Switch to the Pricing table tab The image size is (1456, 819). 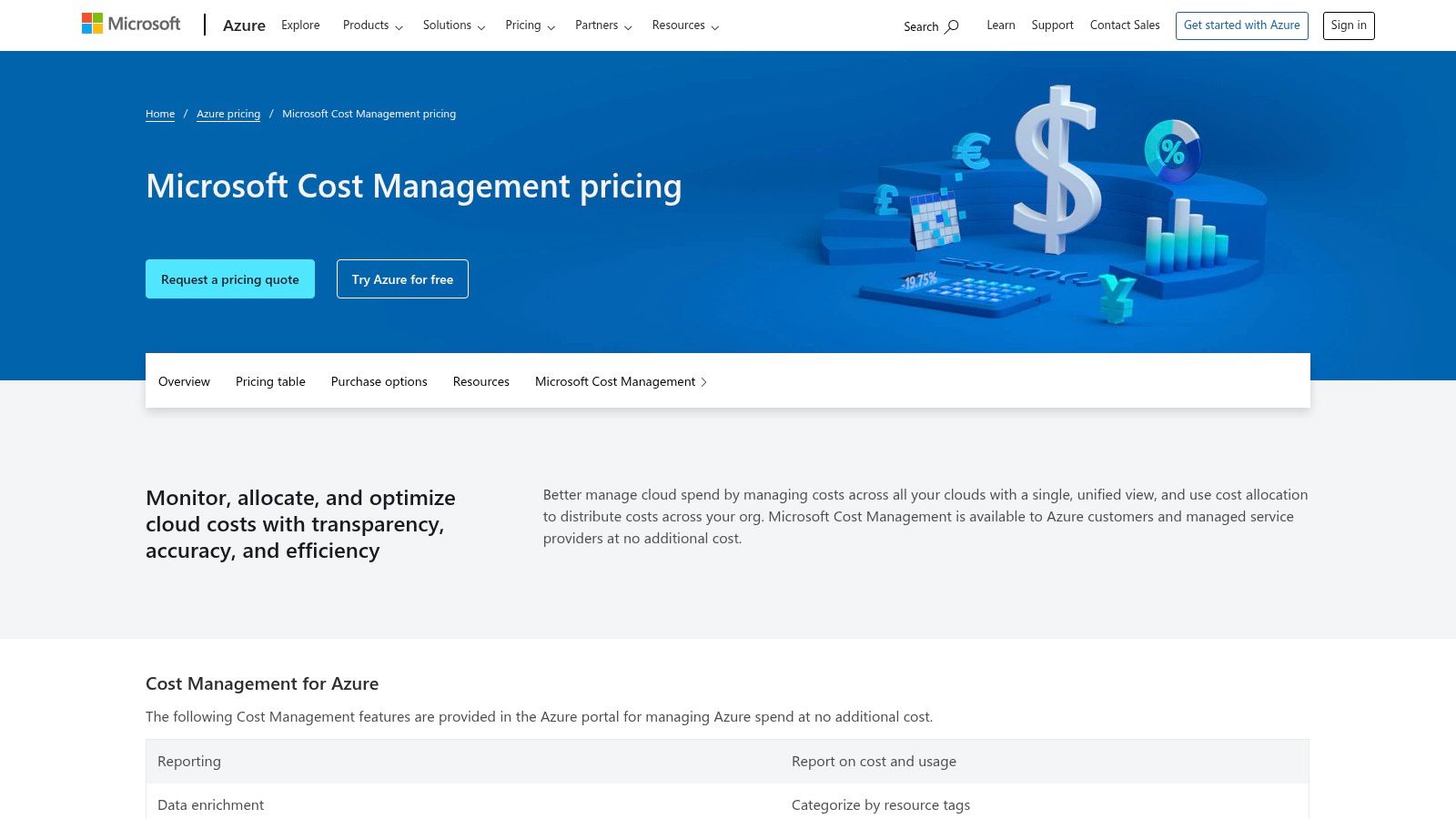click(x=270, y=381)
